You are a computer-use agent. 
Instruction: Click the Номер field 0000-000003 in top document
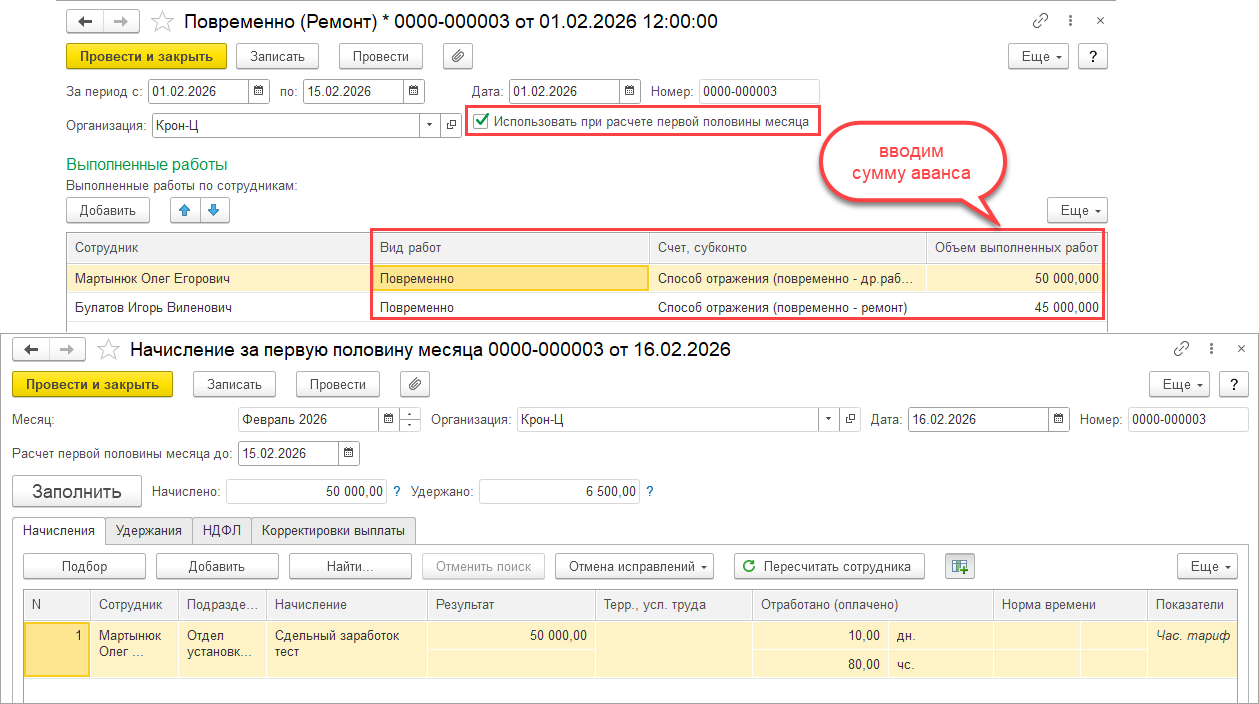(x=758, y=91)
